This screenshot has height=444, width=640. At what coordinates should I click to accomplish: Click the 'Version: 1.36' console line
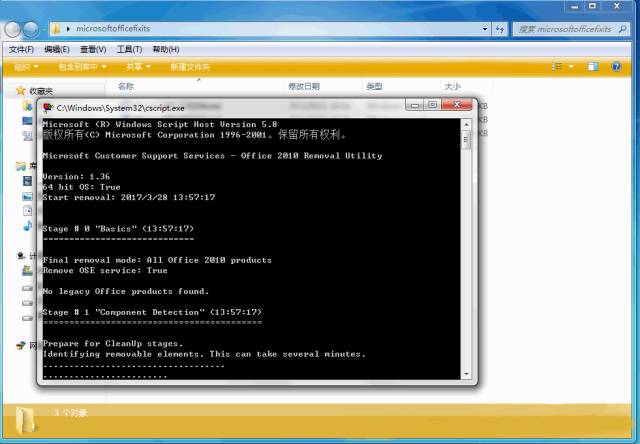click(76, 176)
